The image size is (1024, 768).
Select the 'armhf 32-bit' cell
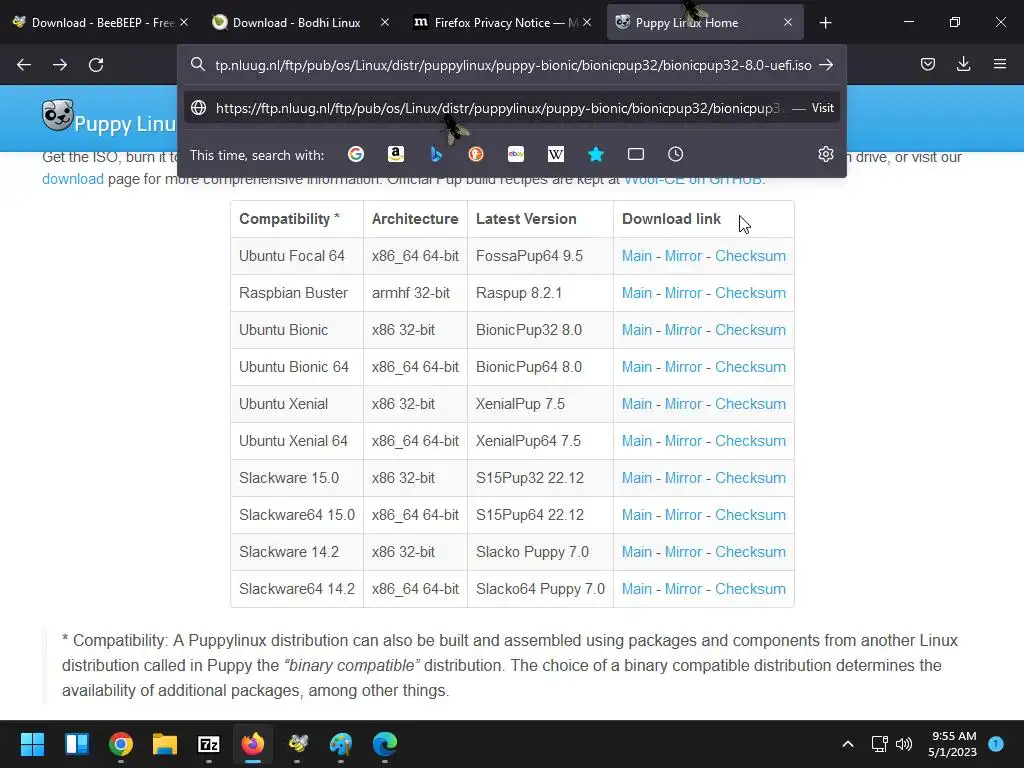point(415,293)
